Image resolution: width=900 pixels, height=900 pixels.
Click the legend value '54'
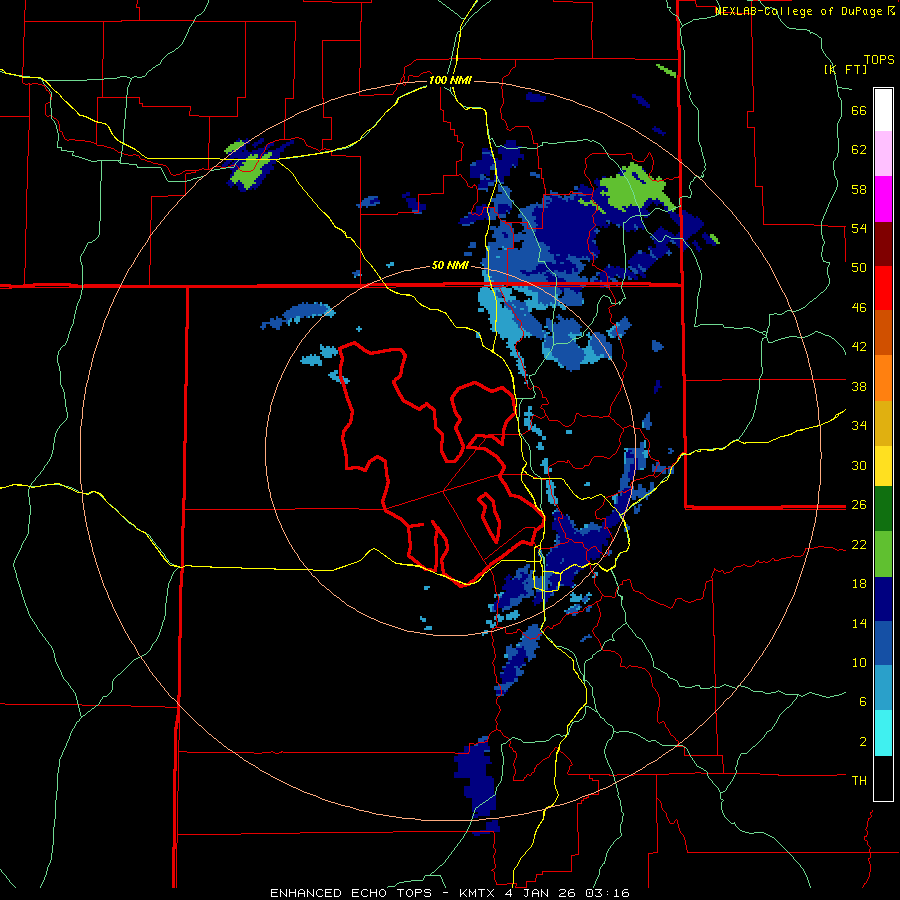point(859,229)
